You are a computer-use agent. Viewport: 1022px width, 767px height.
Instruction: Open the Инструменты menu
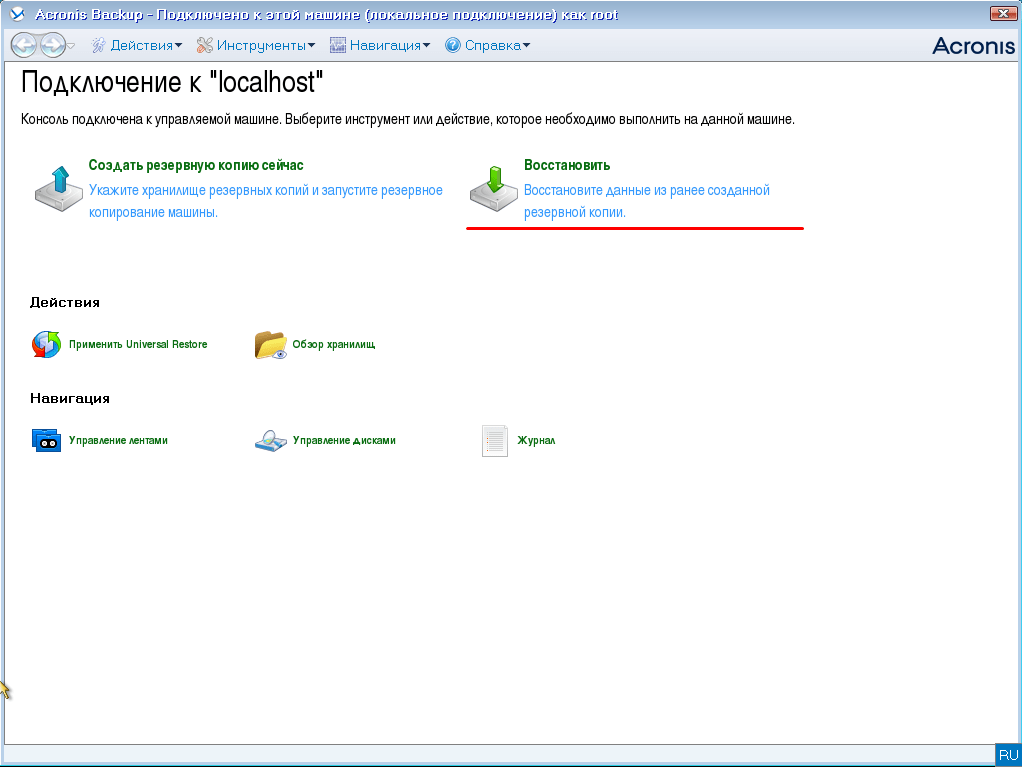256,45
